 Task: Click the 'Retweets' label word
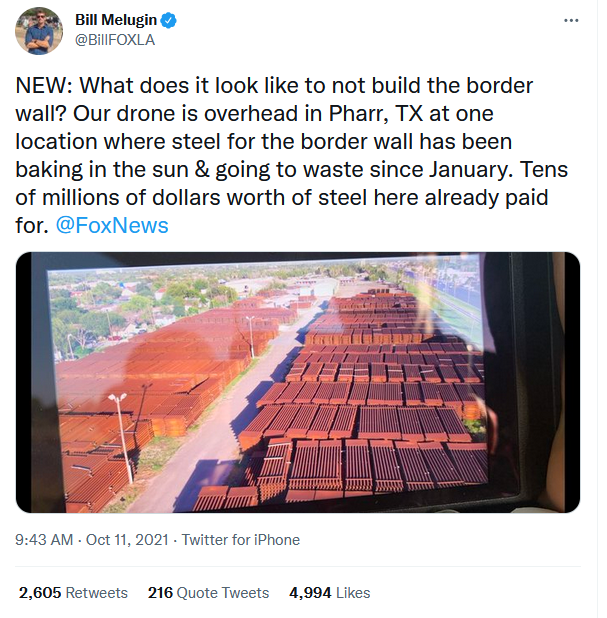(95, 593)
